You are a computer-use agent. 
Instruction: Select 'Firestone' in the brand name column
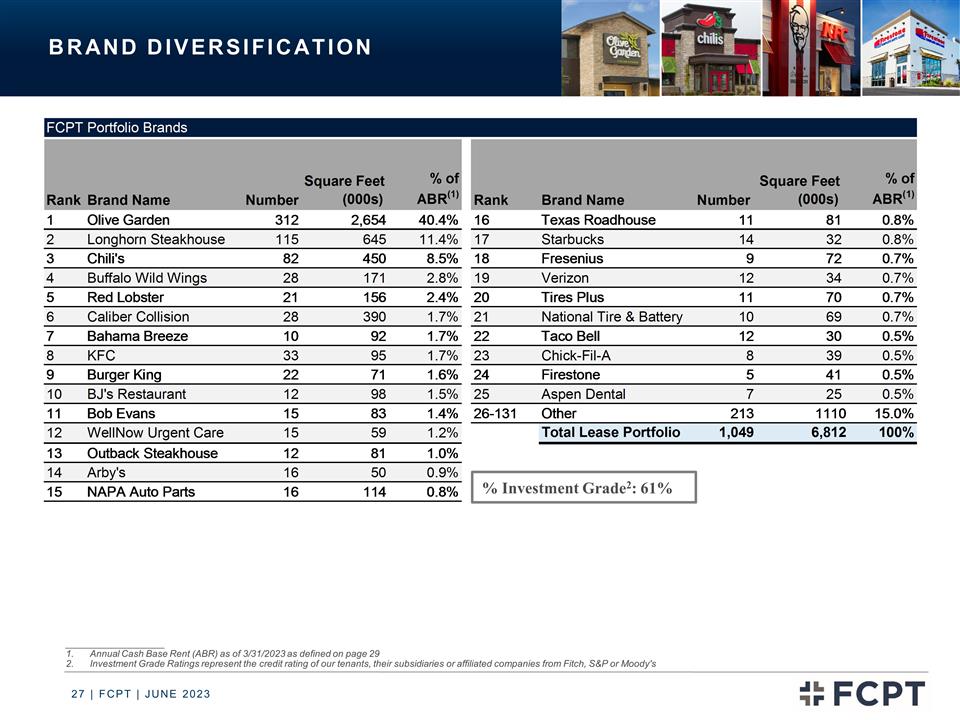(571, 375)
